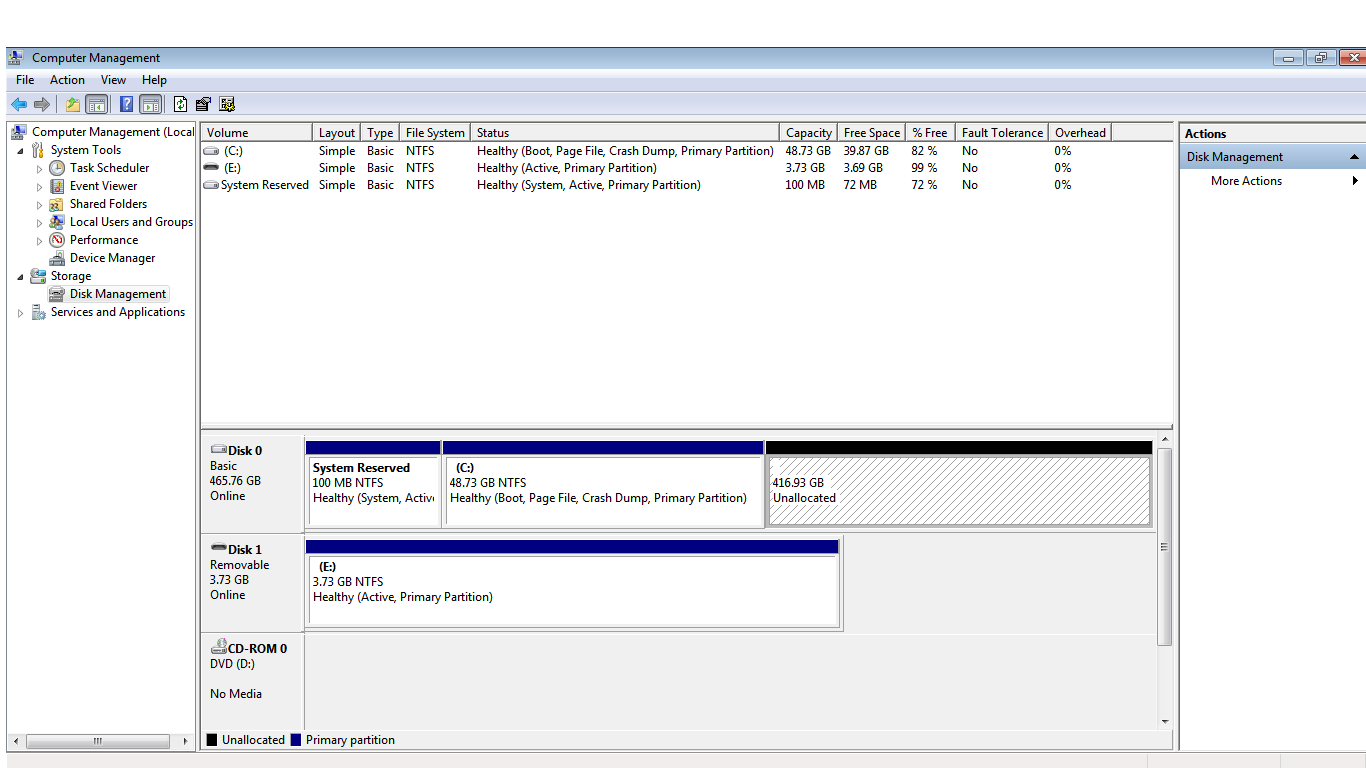The width and height of the screenshot is (1366, 768).
Task: Open the View menu
Action: (113, 80)
